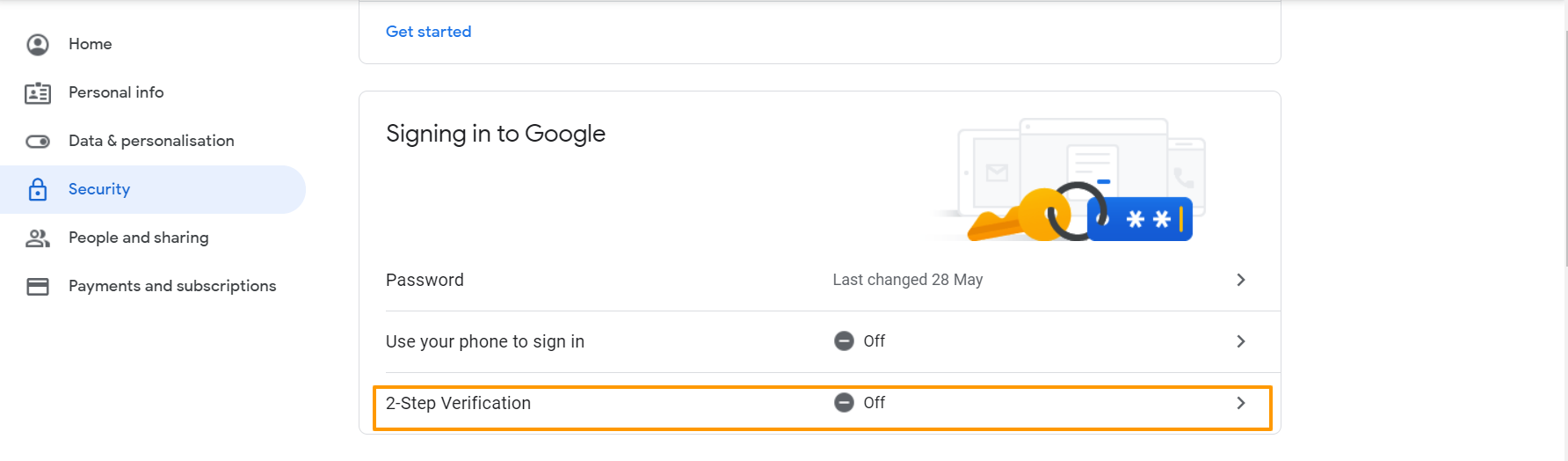Open the 2-Step Verification chevron arrow
This screenshot has height=461, width=1568.
point(1241,403)
